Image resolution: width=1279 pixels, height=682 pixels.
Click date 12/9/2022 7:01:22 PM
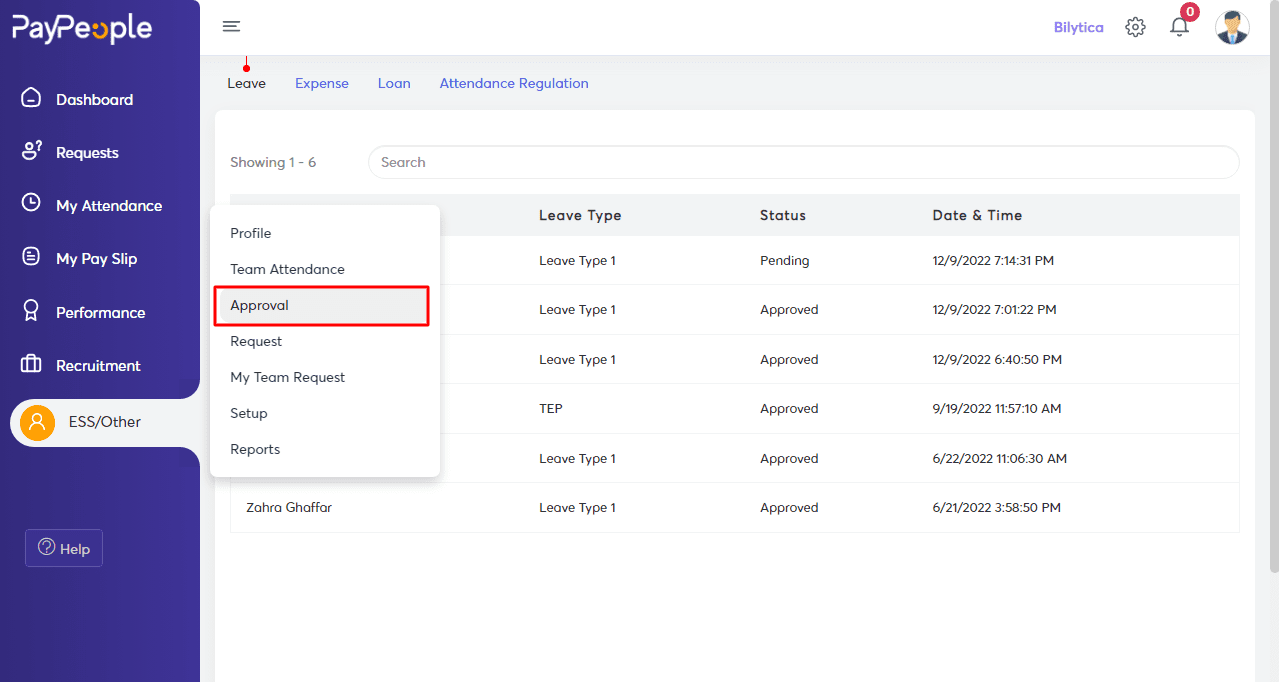click(995, 309)
